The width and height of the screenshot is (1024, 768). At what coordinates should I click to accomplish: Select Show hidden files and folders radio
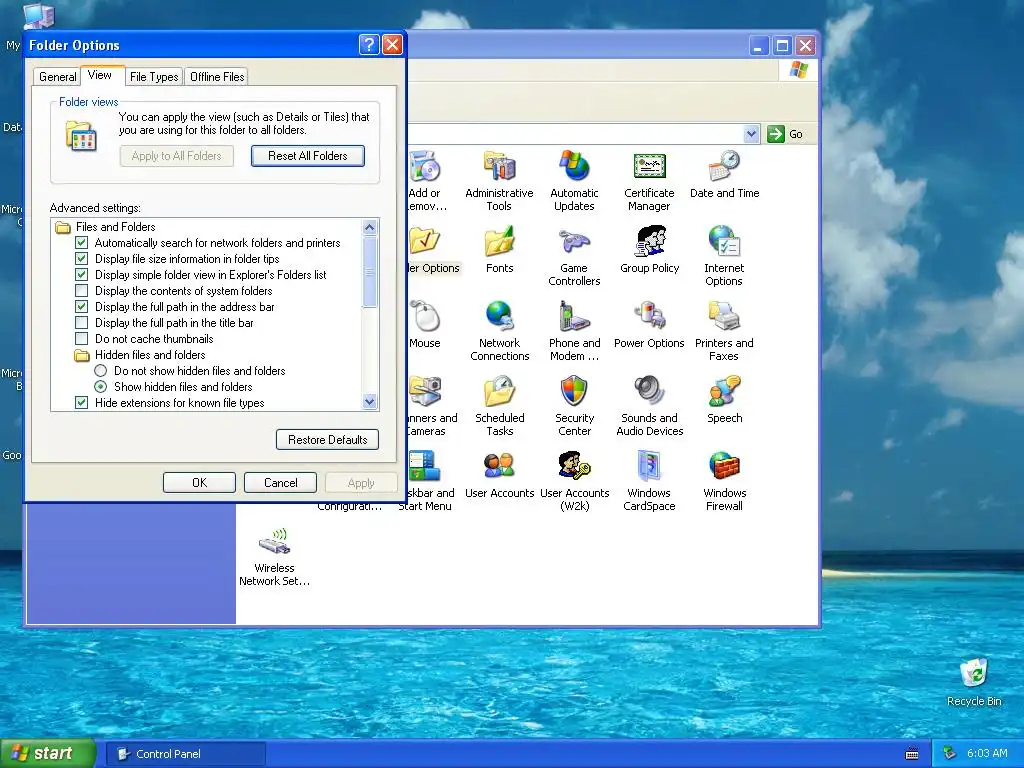(101, 387)
